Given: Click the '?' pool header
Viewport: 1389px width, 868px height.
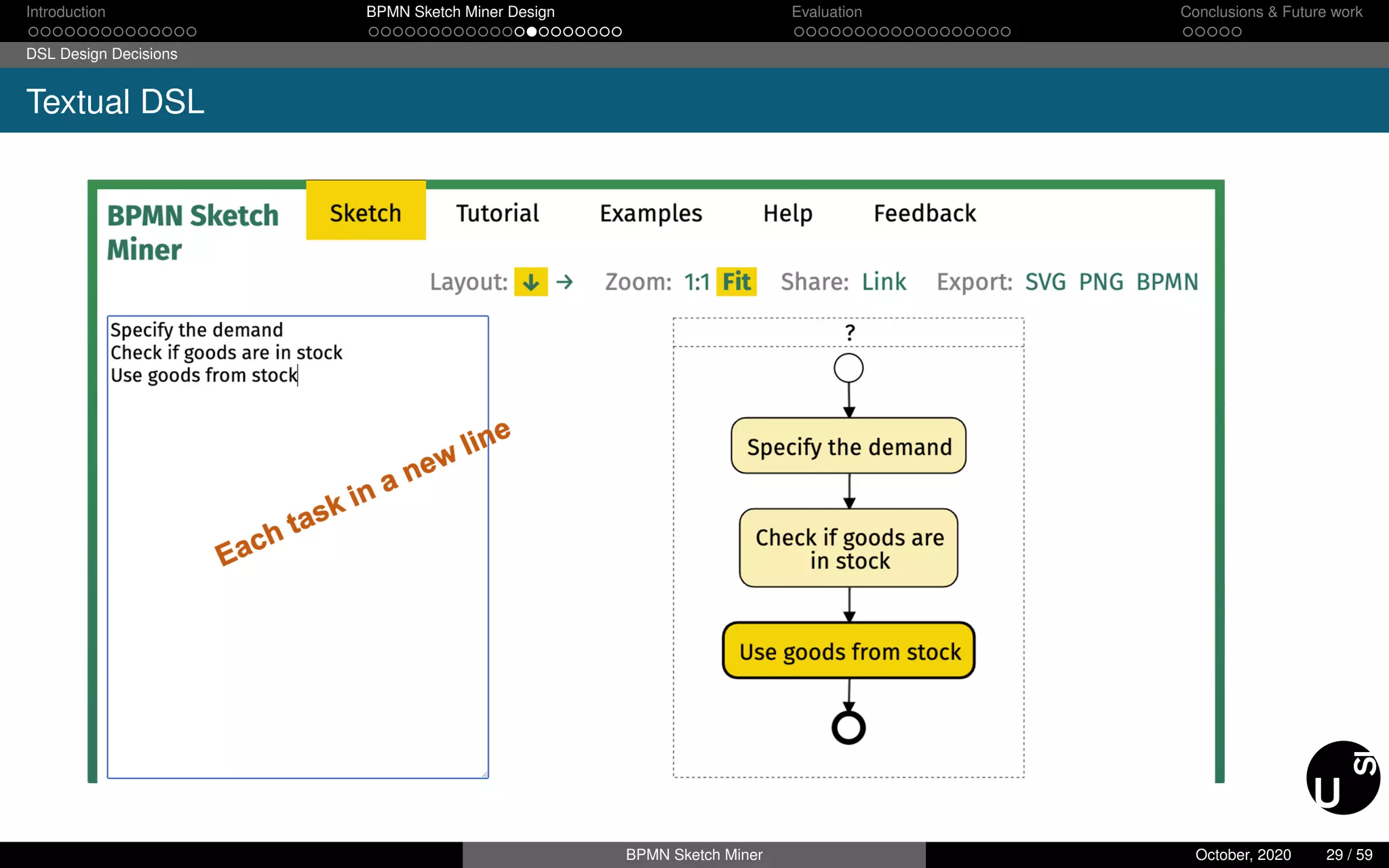Looking at the screenshot, I should (848, 332).
